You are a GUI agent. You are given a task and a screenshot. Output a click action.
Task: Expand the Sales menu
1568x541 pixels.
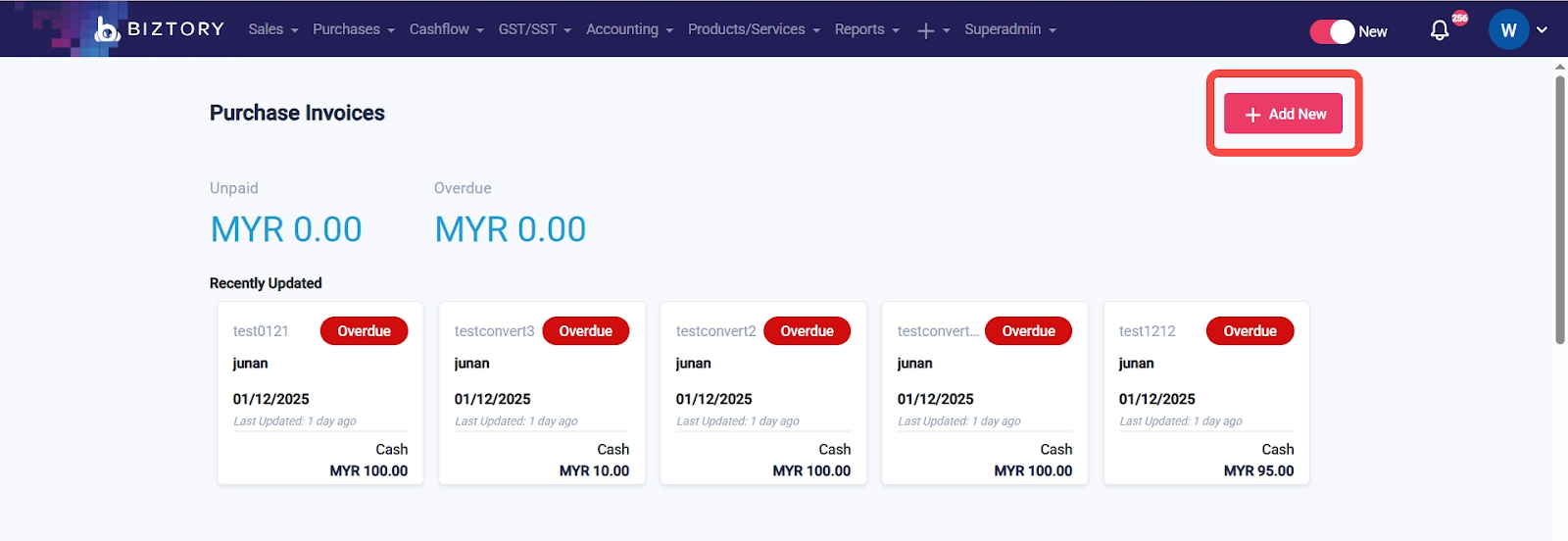tap(272, 29)
